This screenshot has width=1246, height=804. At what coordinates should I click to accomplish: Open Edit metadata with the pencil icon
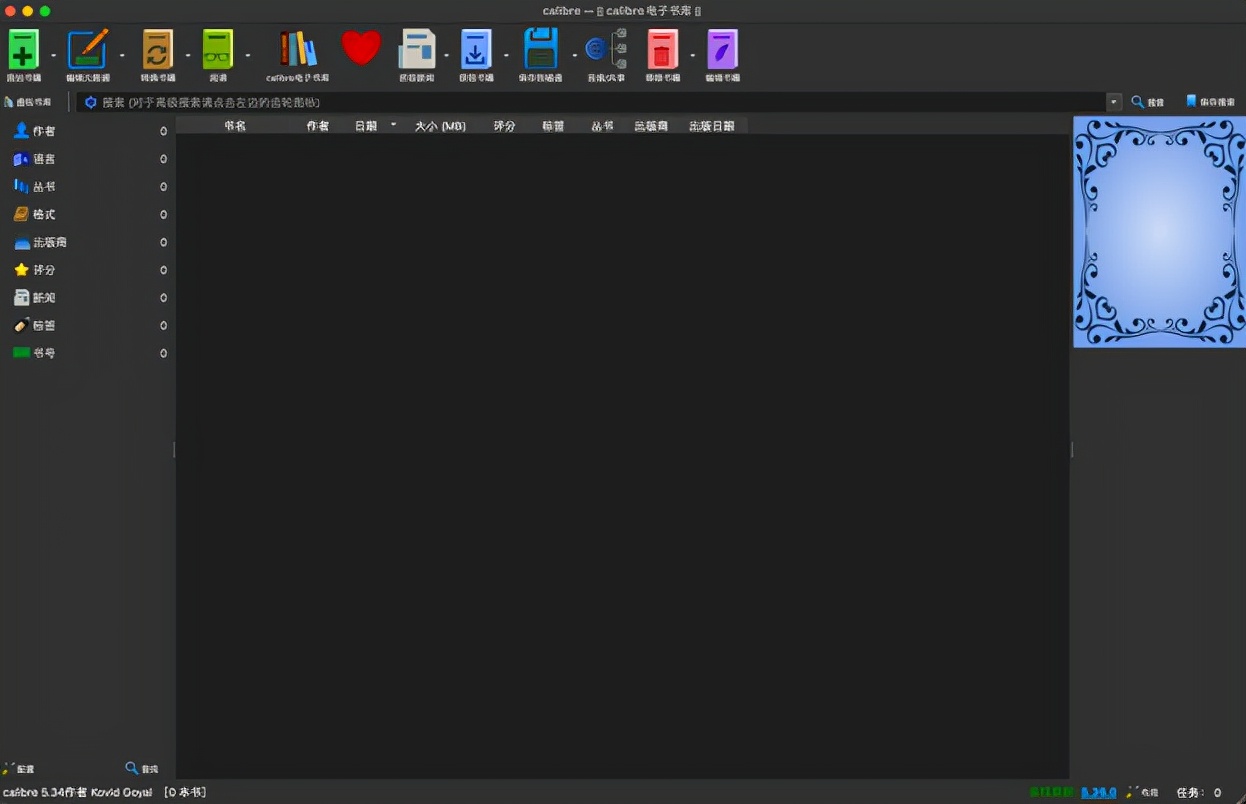87,49
